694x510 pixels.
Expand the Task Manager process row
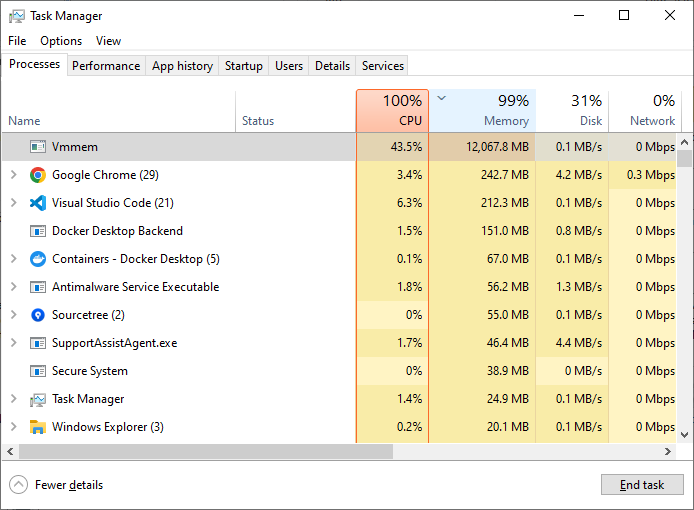click(14, 399)
